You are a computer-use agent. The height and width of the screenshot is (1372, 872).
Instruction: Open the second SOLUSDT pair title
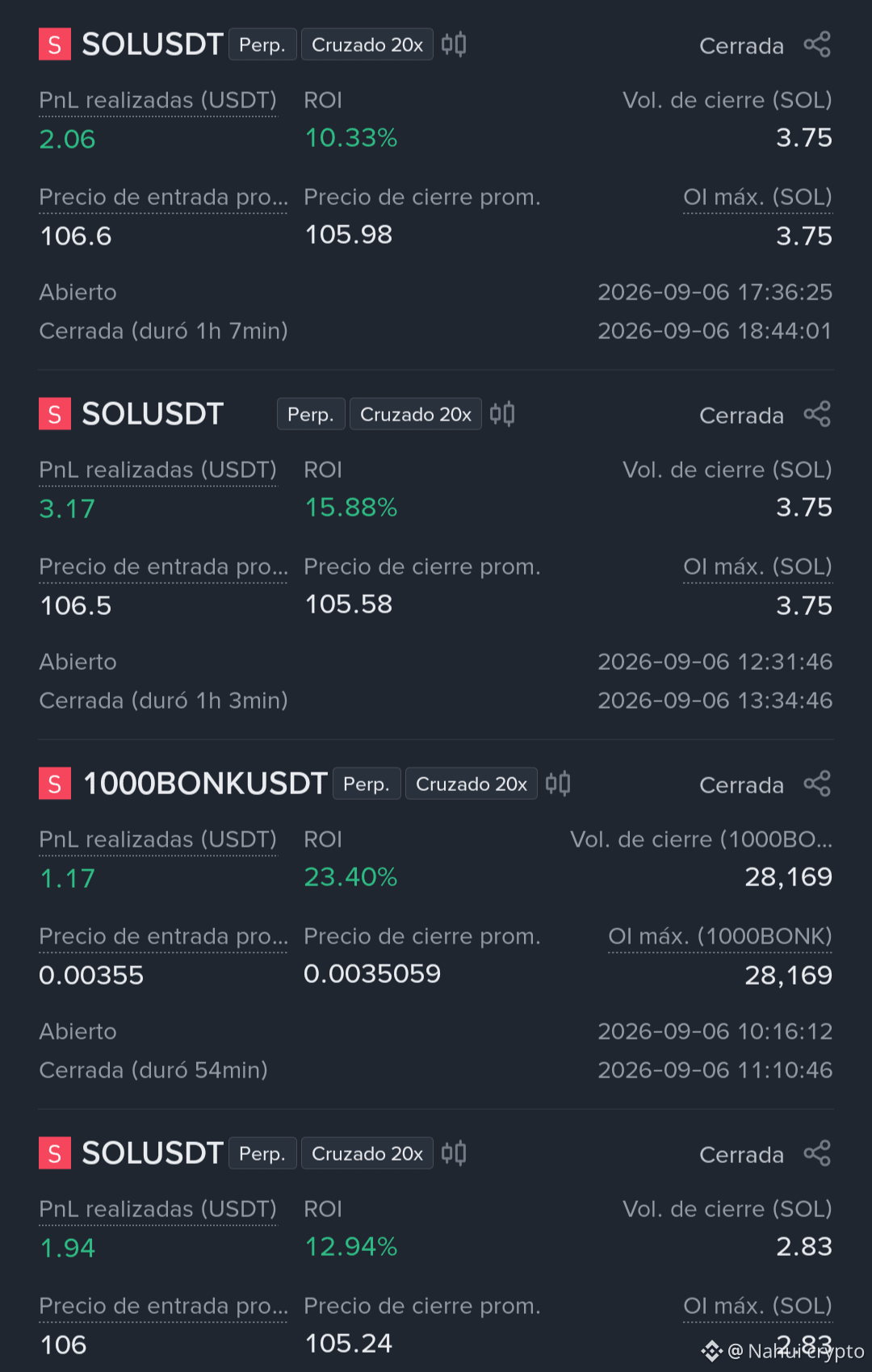pyautogui.click(x=153, y=414)
